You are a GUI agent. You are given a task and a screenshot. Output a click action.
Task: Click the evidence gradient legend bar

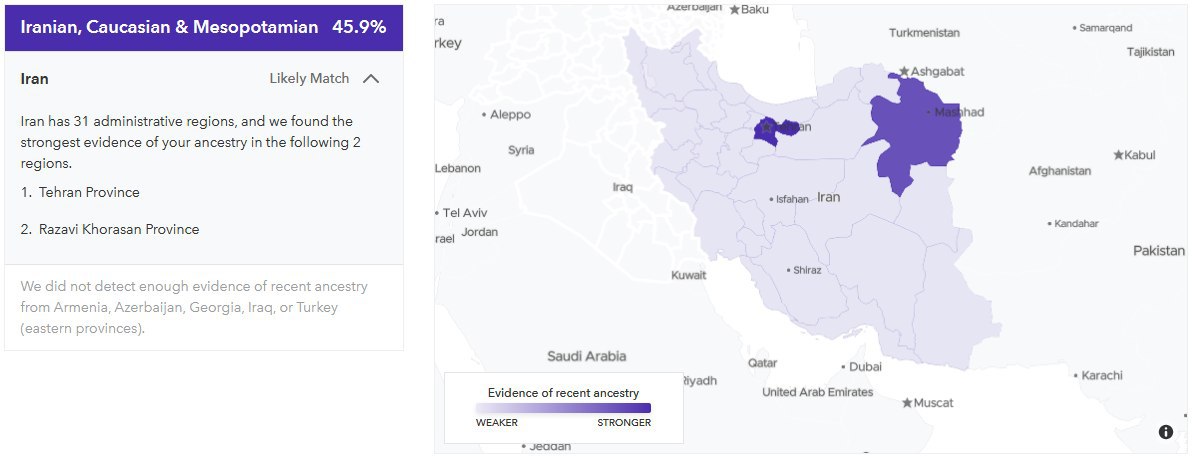tap(563, 408)
